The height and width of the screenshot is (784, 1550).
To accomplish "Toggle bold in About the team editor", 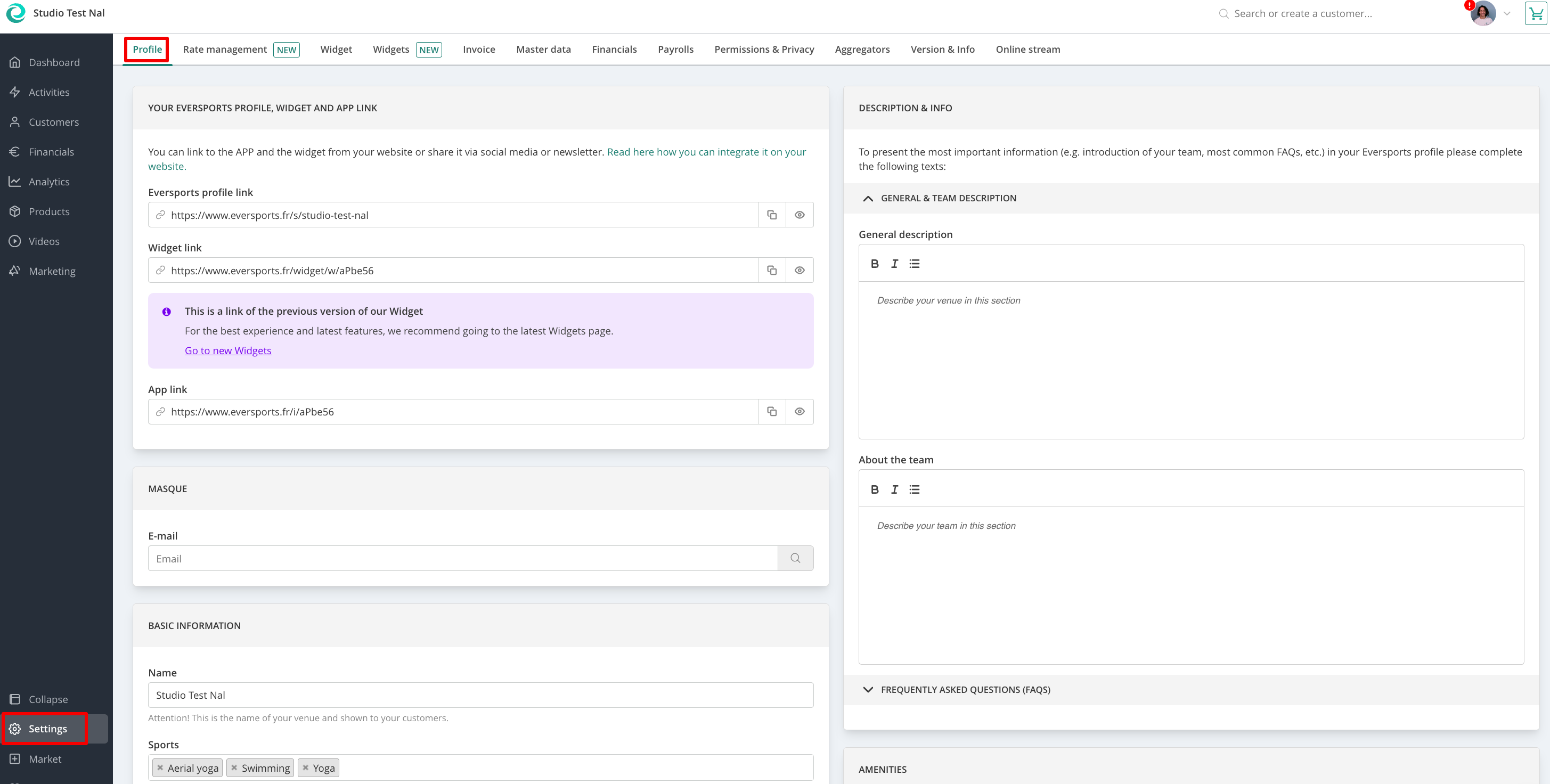I will point(875,489).
